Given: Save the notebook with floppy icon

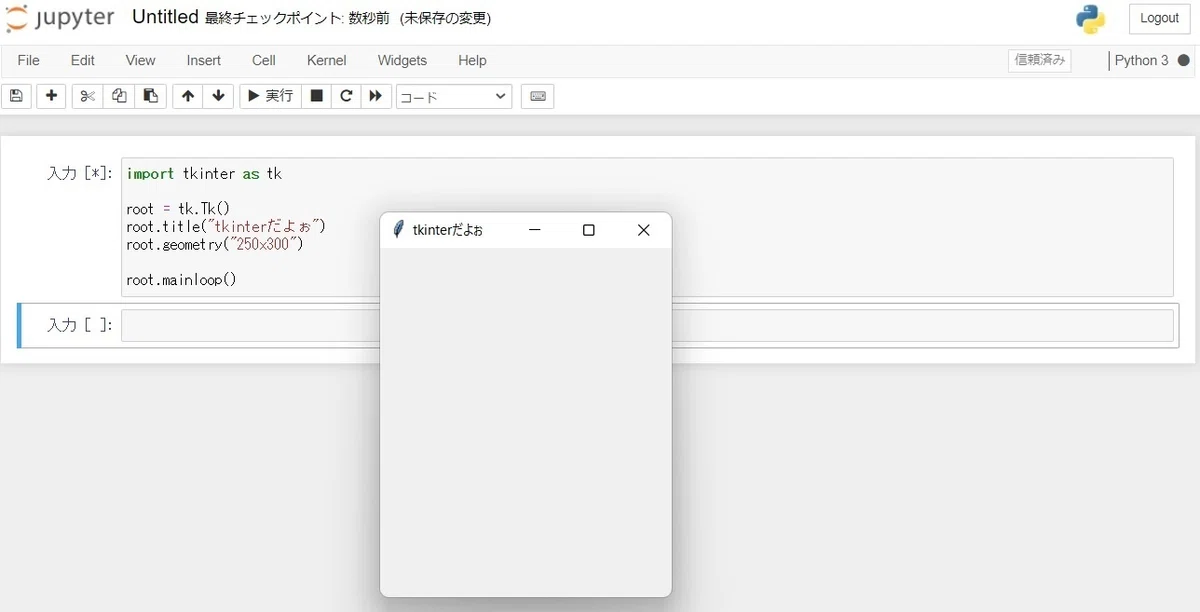Looking at the screenshot, I should point(15,96).
